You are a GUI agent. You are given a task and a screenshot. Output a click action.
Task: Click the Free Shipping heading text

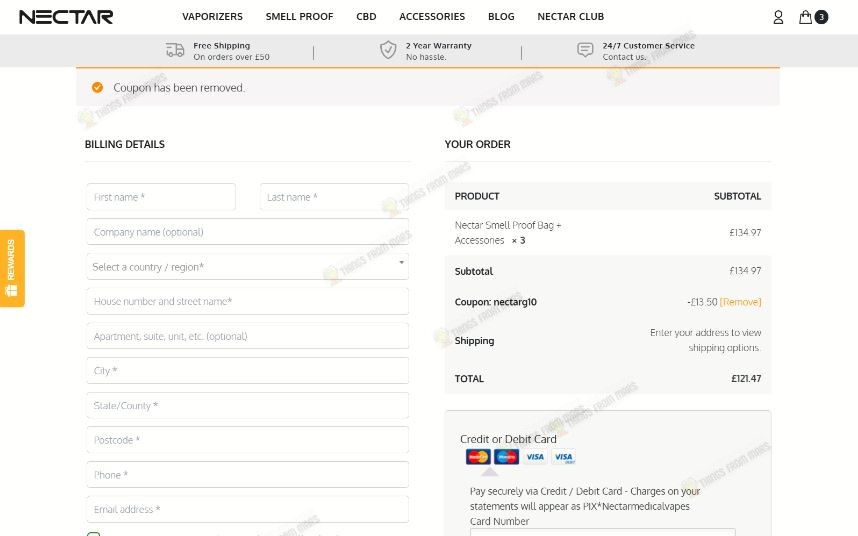(x=222, y=46)
